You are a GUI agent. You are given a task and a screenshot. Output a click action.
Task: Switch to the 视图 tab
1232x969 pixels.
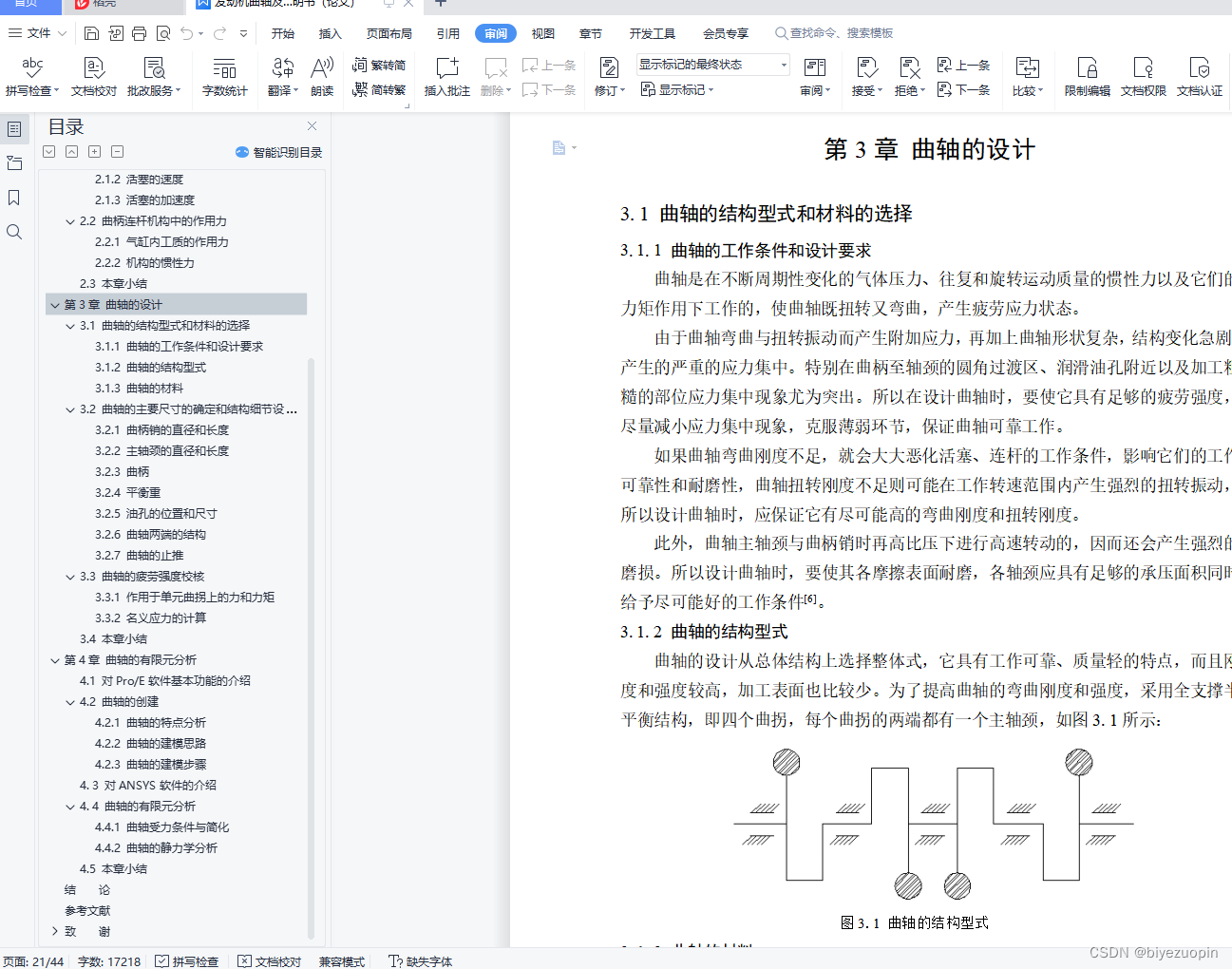[543, 33]
